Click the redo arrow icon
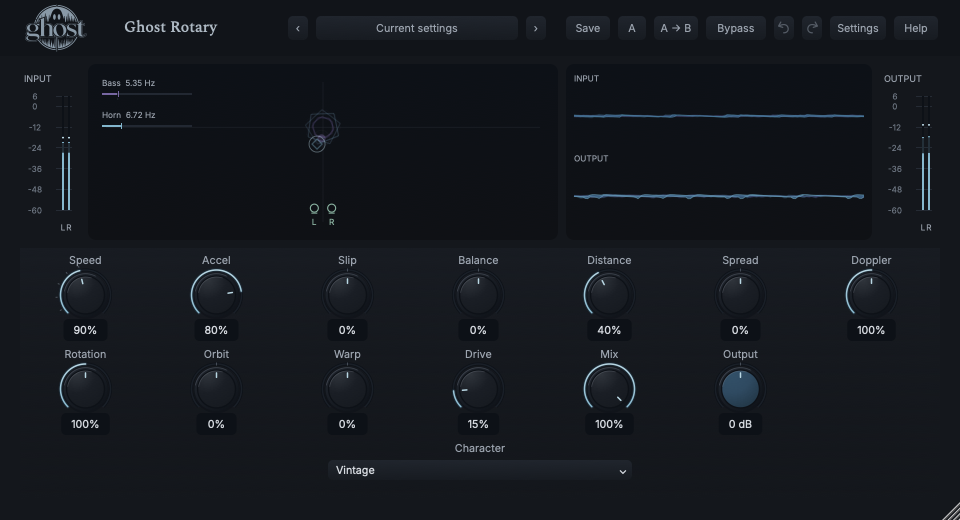Image resolution: width=960 pixels, height=520 pixels. coord(812,28)
